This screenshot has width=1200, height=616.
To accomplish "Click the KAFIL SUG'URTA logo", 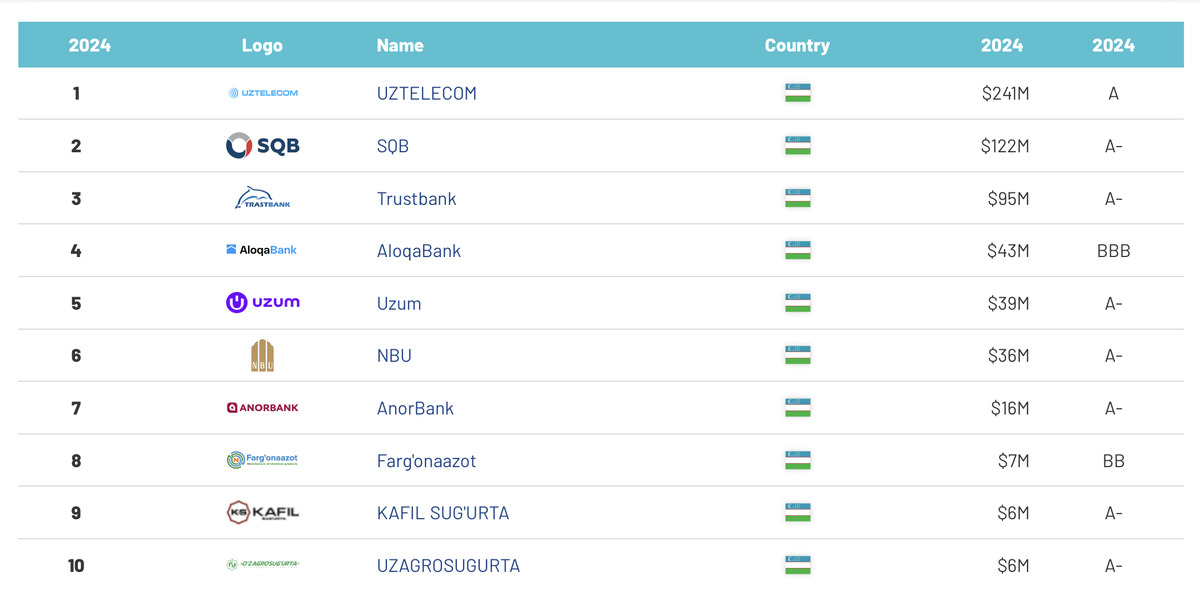I will click(262, 513).
